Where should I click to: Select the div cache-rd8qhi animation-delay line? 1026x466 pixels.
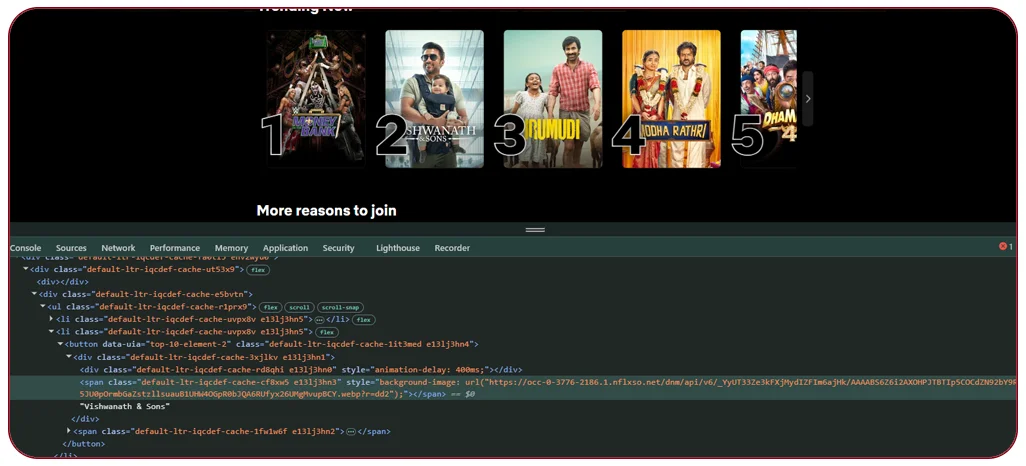click(x=301, y=369)
